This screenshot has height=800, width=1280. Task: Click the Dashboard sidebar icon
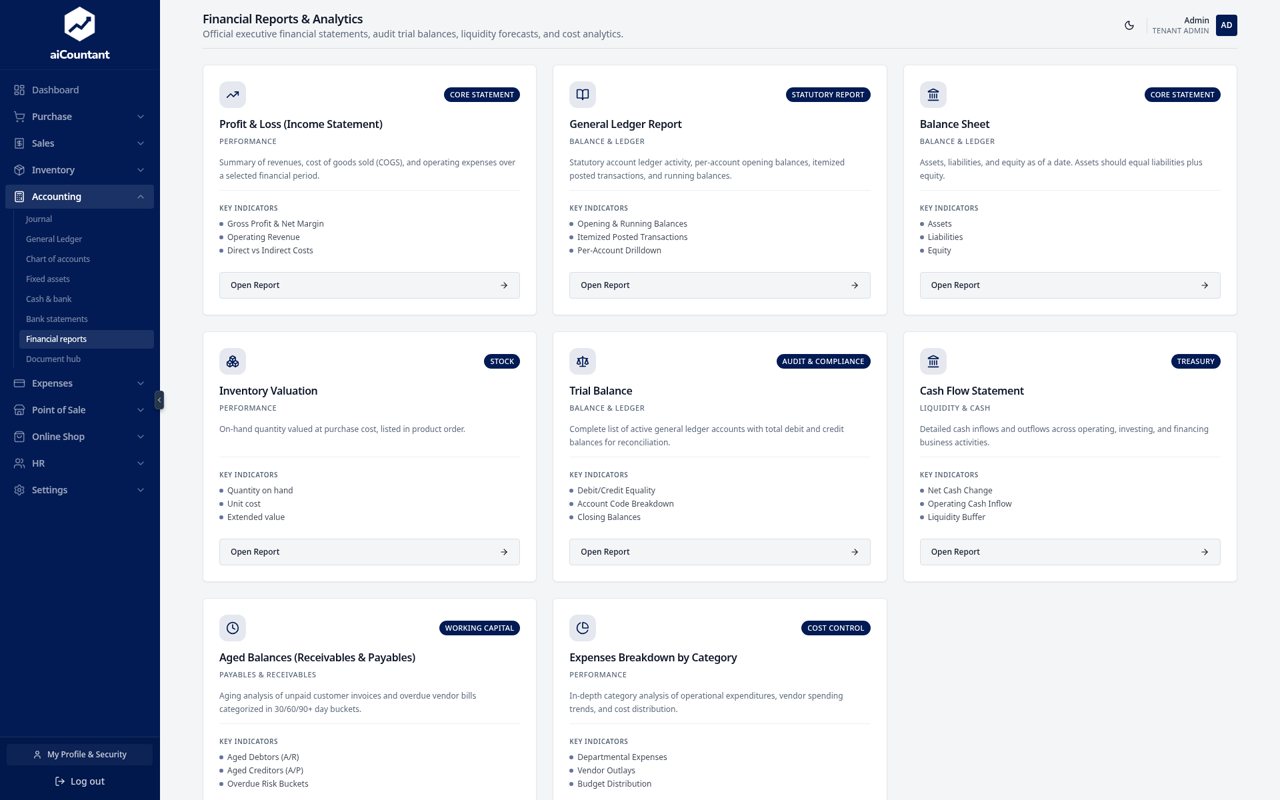click(x=19, y=90)
